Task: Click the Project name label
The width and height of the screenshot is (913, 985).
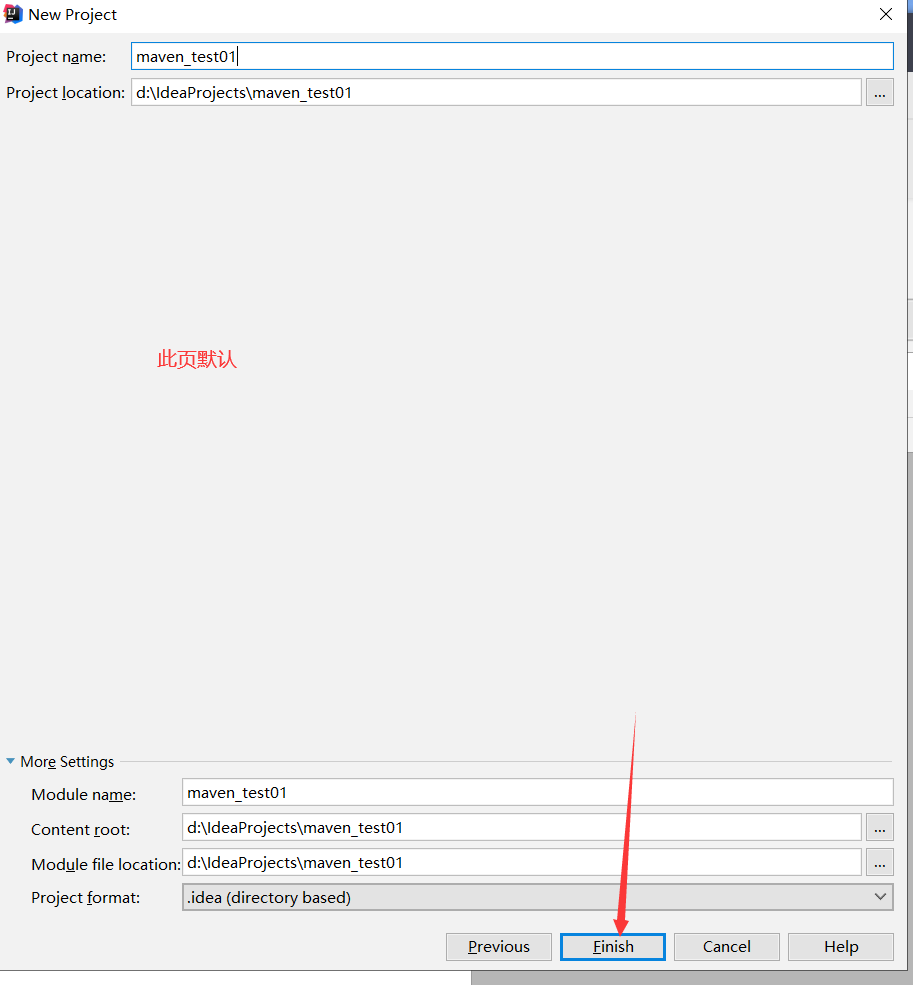Action: [56, 57]
